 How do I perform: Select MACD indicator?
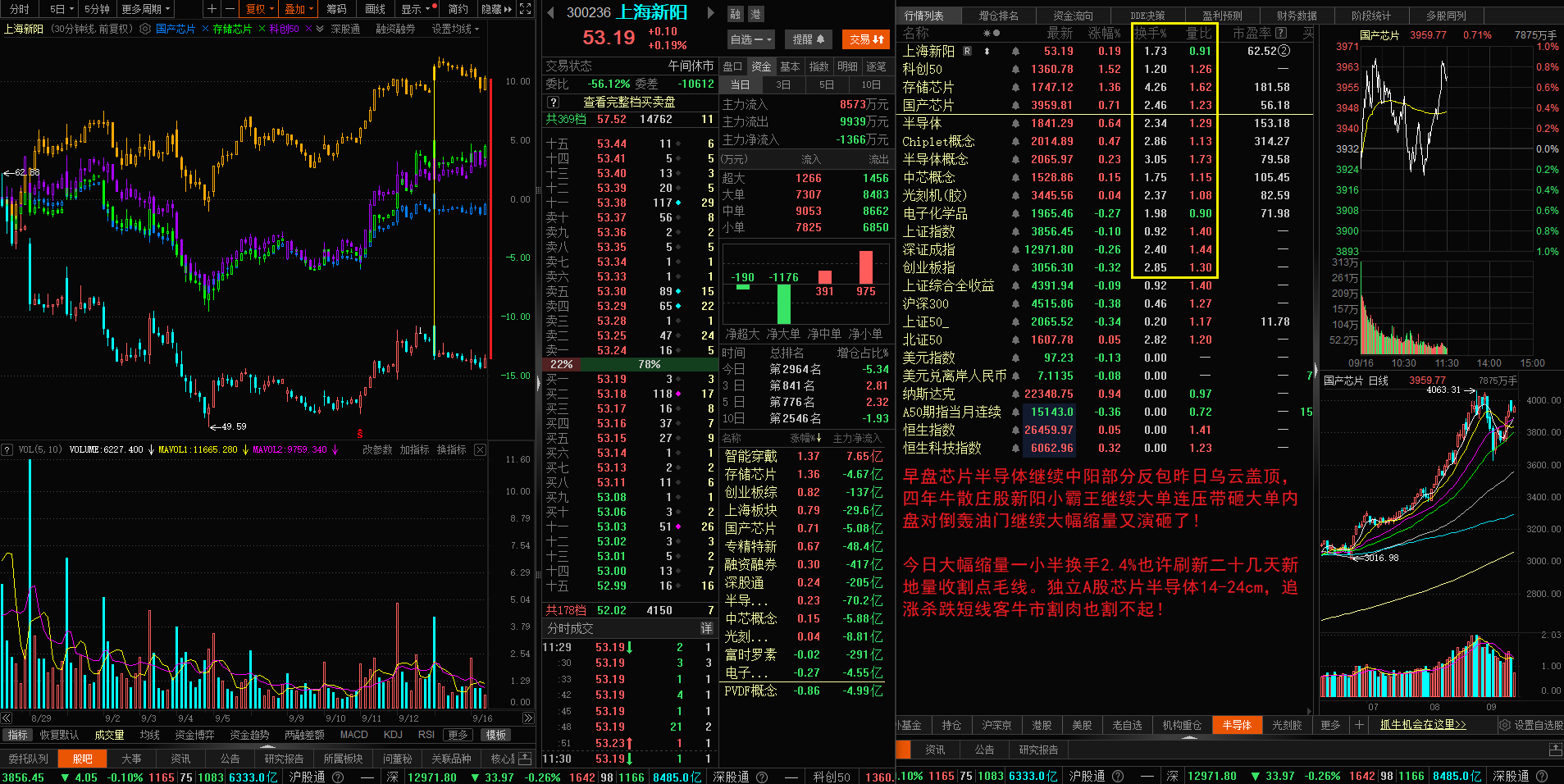pos(353,735)
